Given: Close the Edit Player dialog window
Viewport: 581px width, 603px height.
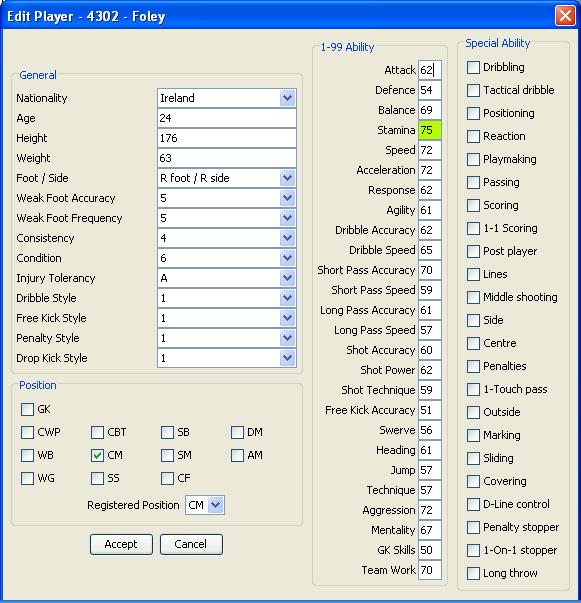Looking at the screenshot, I should [x=565, y=16].
